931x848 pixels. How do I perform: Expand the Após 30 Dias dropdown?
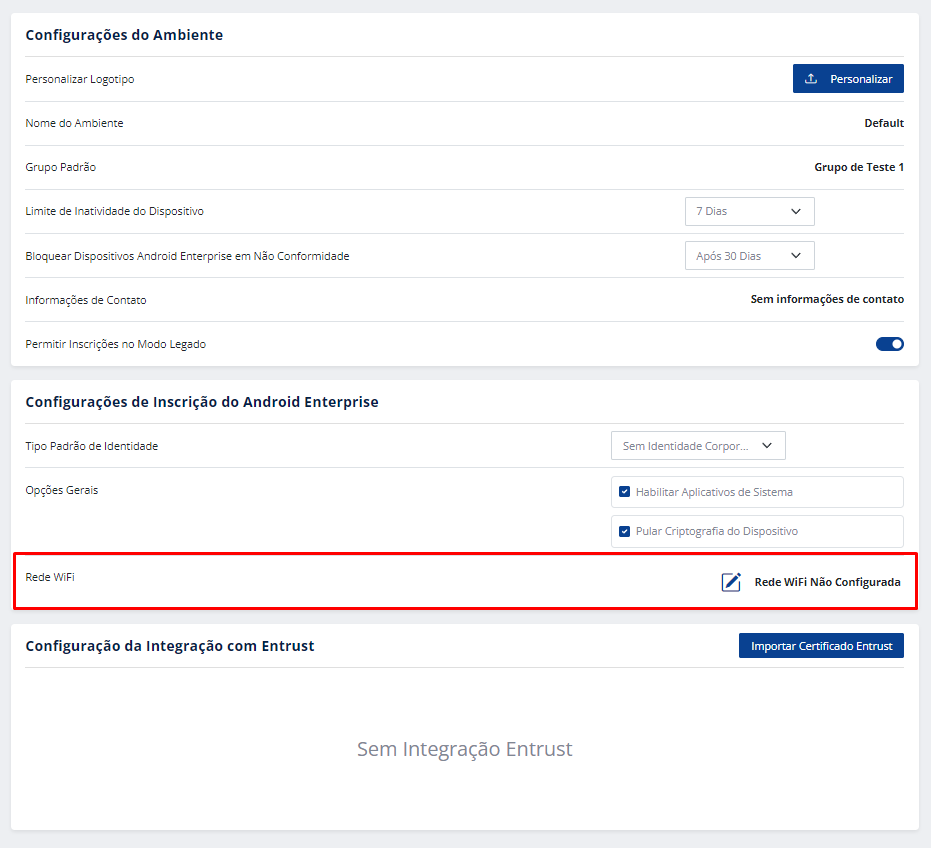click(x=749, y=256)
